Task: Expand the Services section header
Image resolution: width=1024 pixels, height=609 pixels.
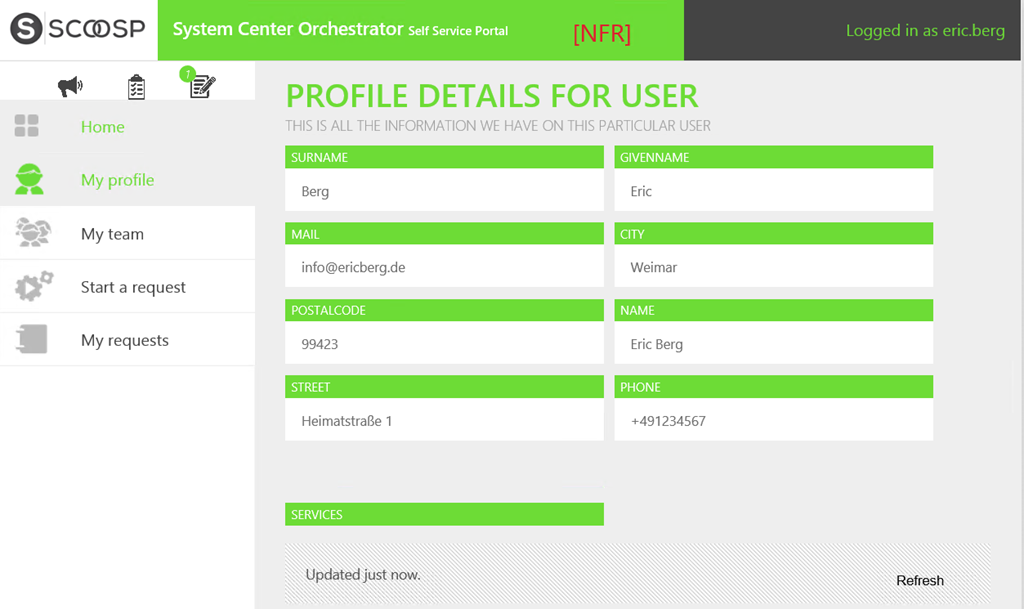Action: coord(444,515)
